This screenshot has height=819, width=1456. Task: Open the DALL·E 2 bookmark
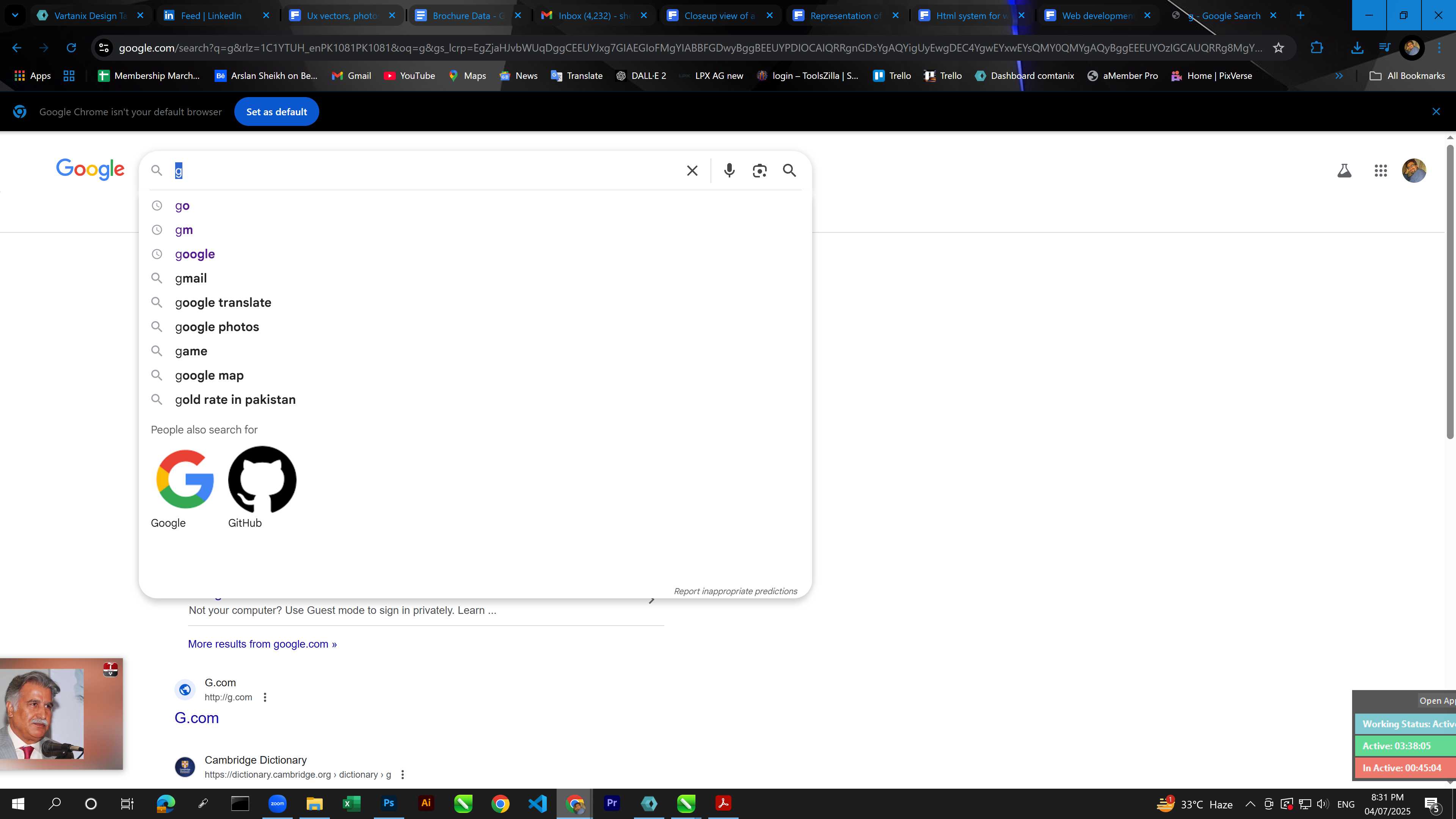[x=641, y=76]
